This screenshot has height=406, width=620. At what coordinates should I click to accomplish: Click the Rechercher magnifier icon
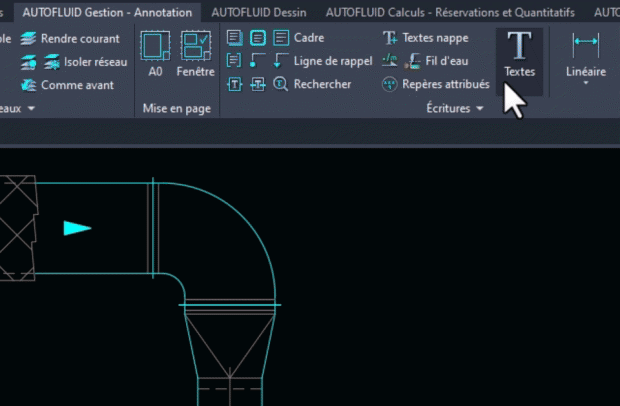point(281,84)
